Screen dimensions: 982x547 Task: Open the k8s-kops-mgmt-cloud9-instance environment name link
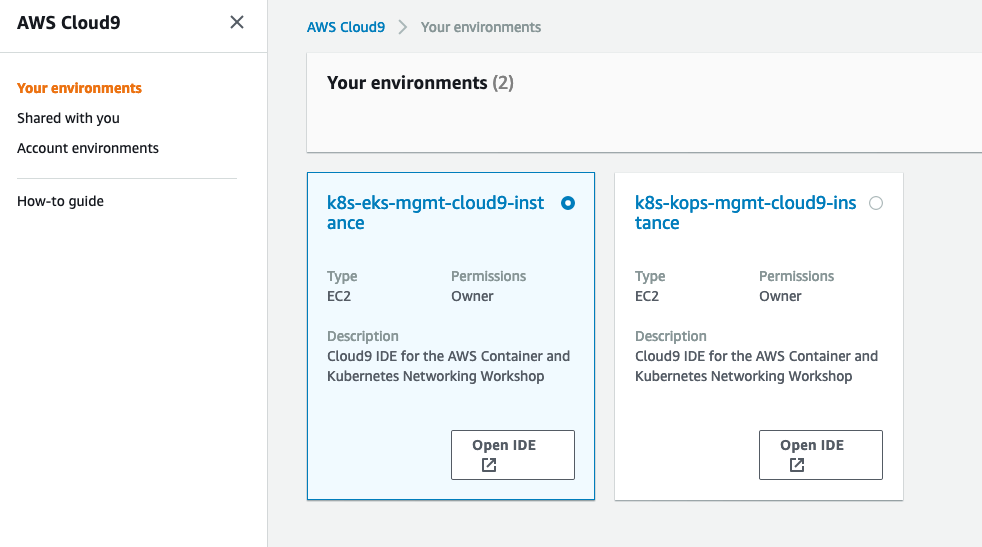[745, 213]
